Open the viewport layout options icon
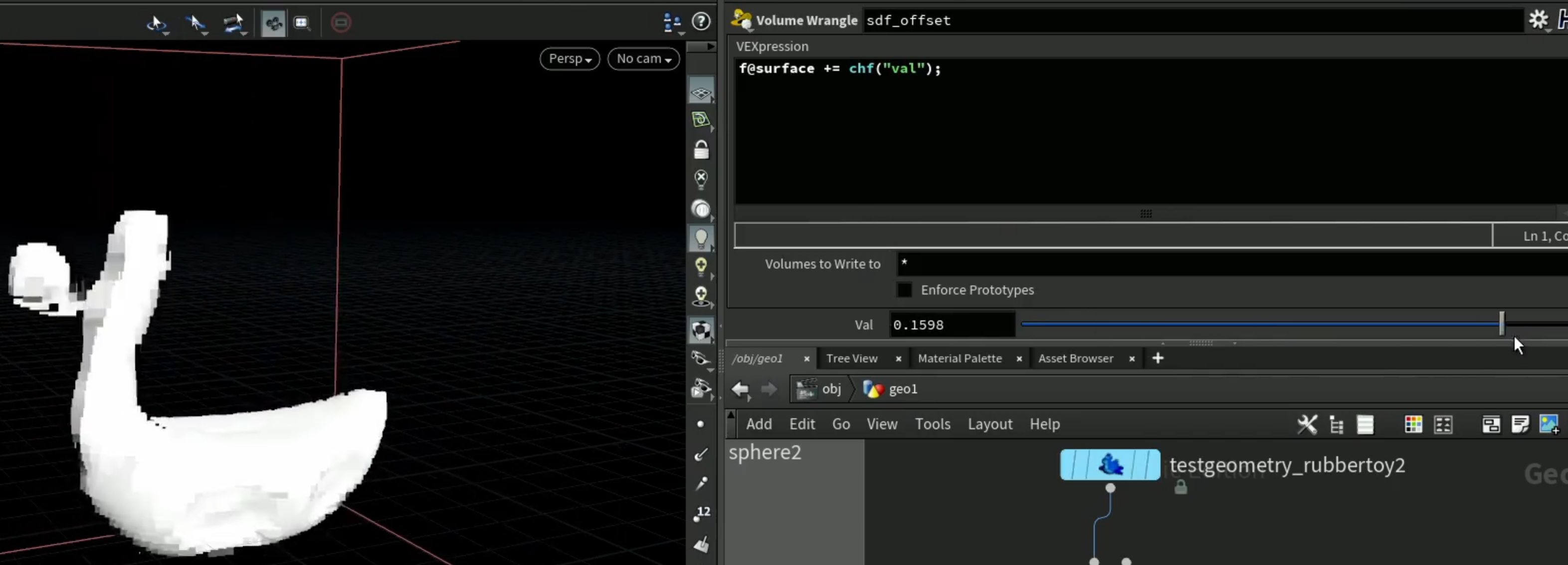This screenshot has width=1568, height=565. 672,22
